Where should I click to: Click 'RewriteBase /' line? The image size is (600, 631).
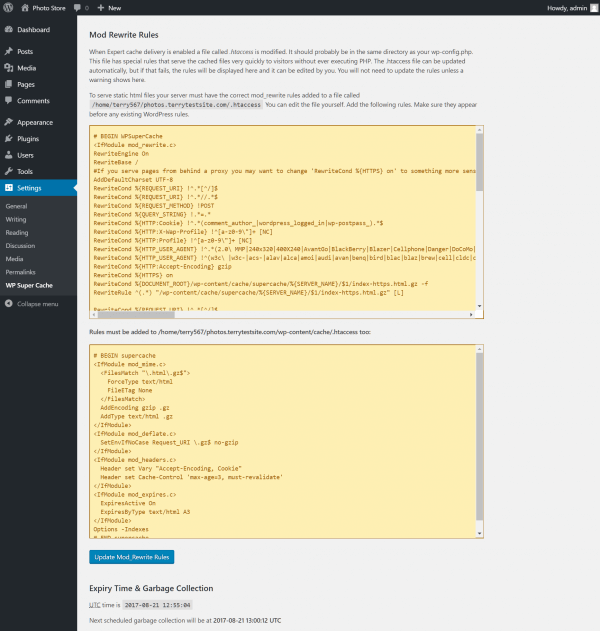point(116,162)
